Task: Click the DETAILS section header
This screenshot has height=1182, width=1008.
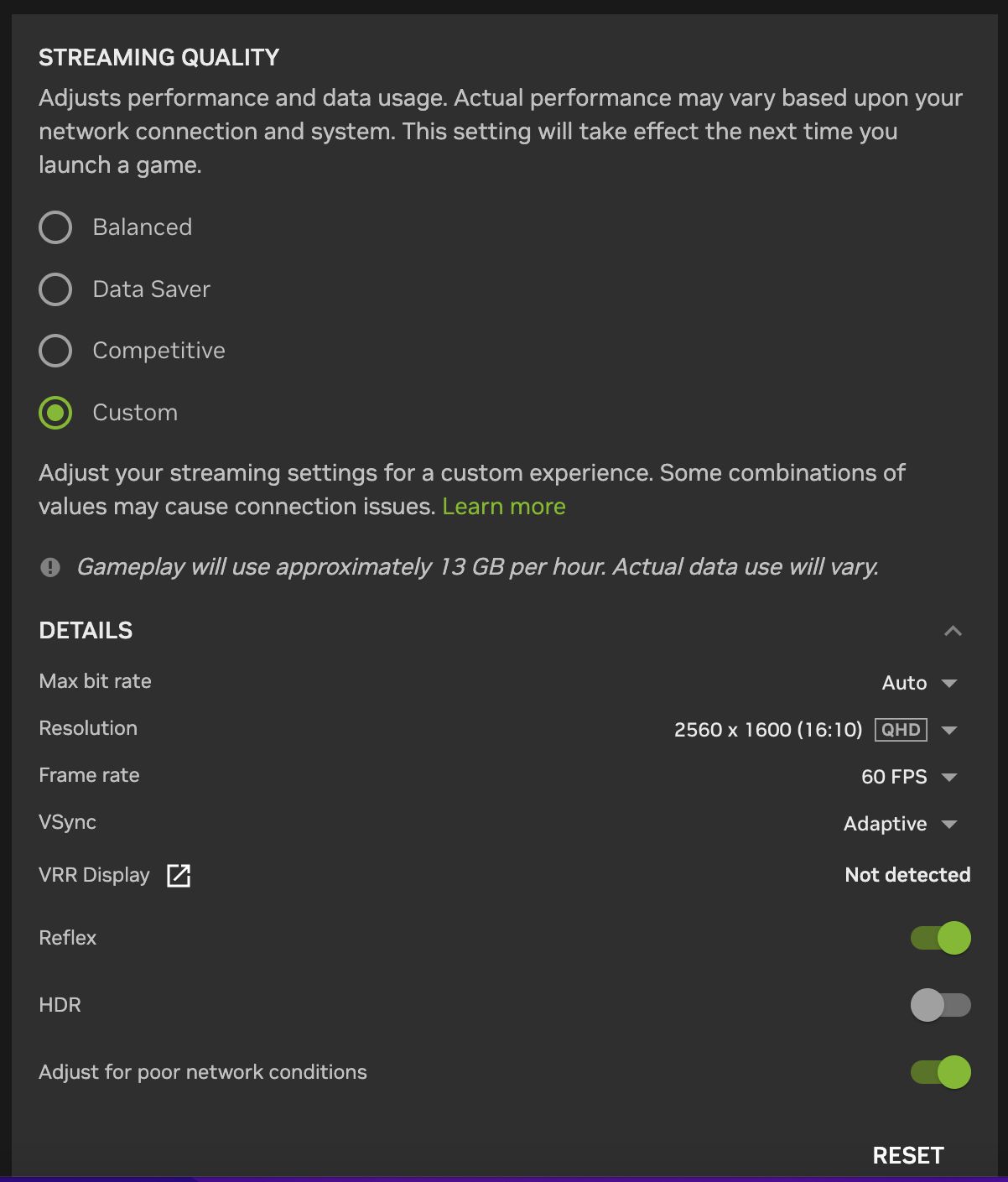Action: pyautogui.click(x=86, y=631)
